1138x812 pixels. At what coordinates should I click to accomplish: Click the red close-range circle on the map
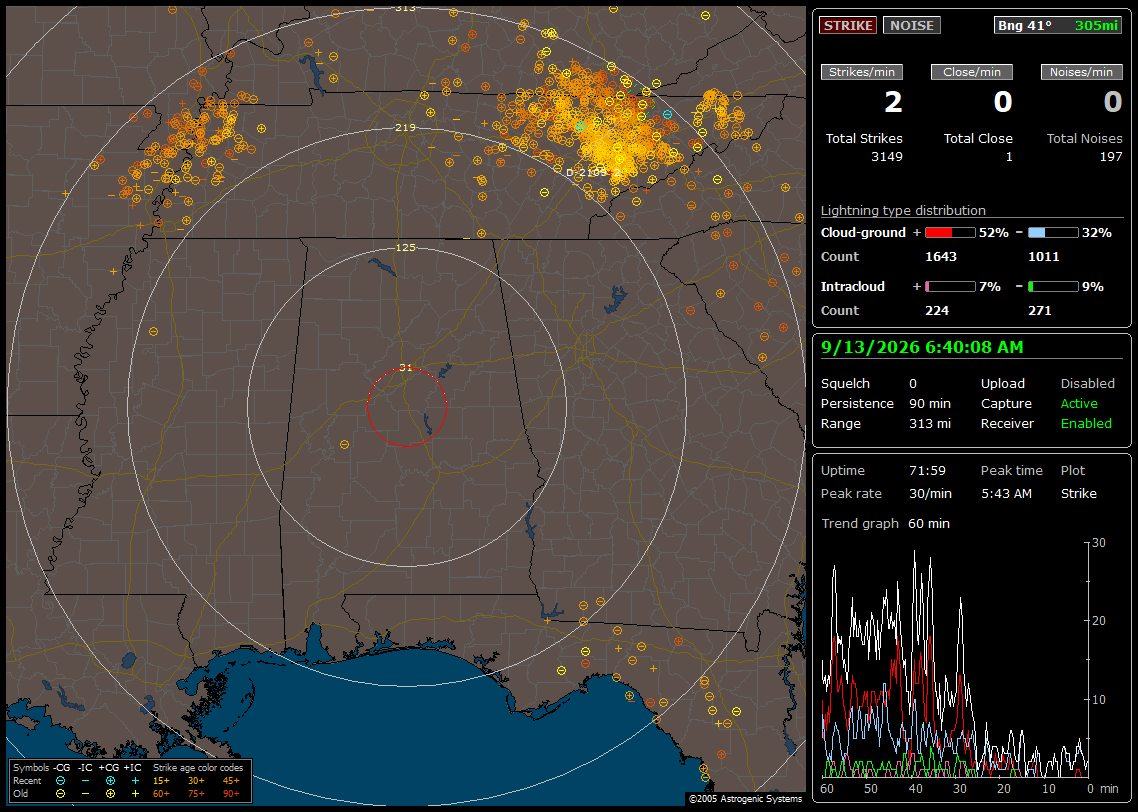click(x=406, y=407)
